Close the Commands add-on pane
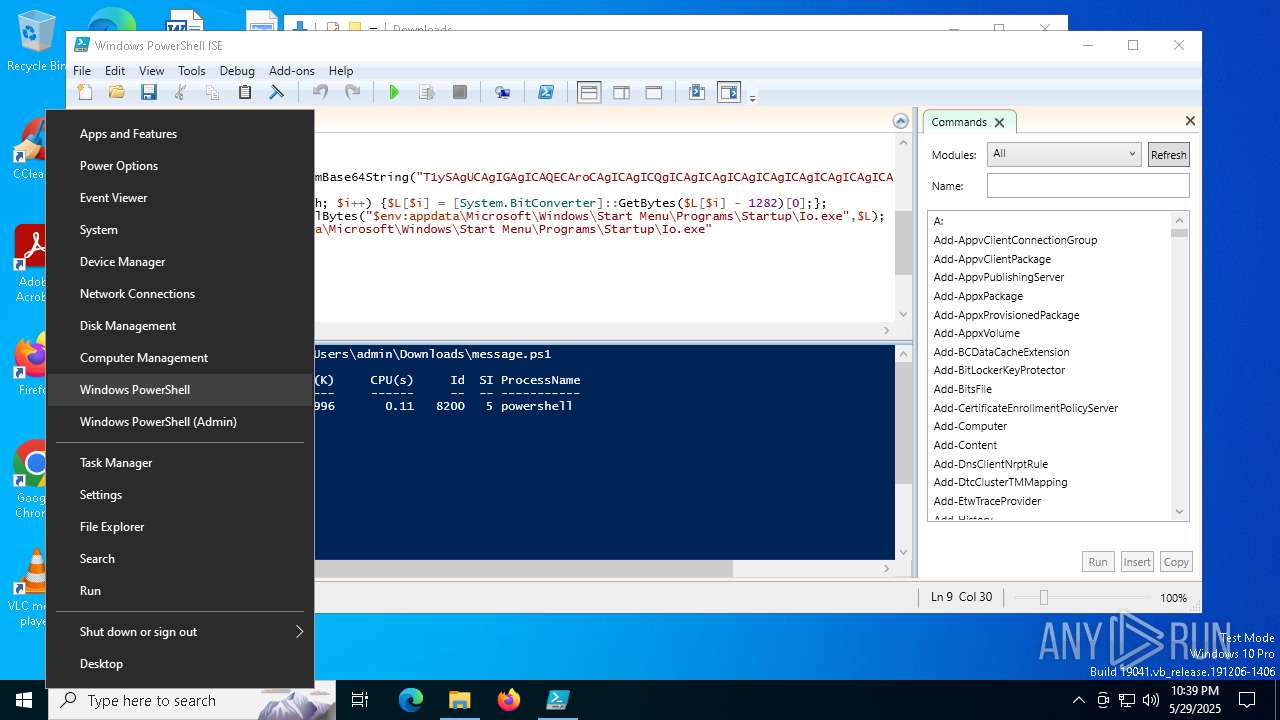Image resolution: width=1280 pixels, height=720 pixels. click(x=1190, y=121)
